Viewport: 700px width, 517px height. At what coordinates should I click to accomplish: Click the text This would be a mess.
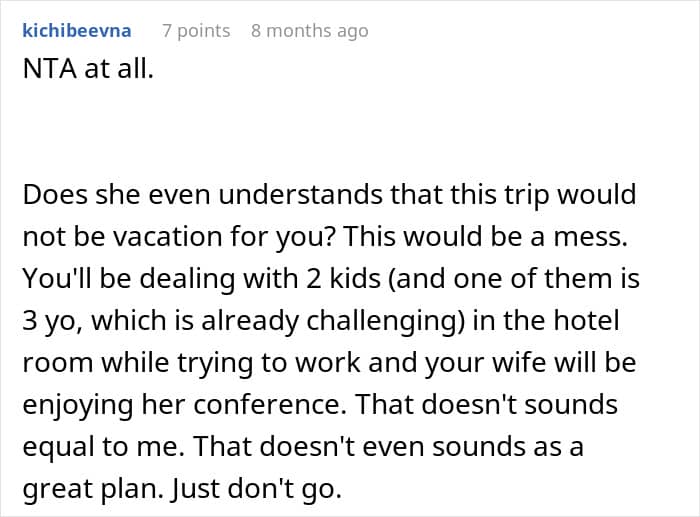coord(485,236)
